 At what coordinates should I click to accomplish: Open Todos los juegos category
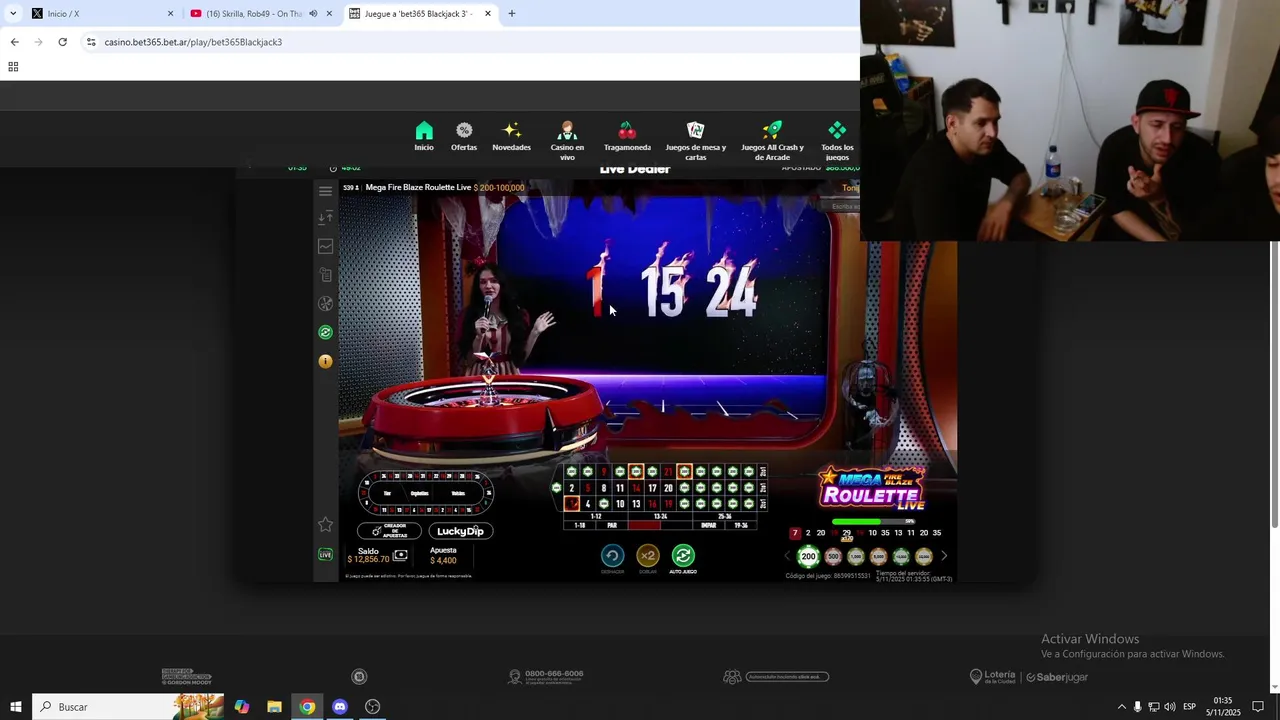pos(837,141)
